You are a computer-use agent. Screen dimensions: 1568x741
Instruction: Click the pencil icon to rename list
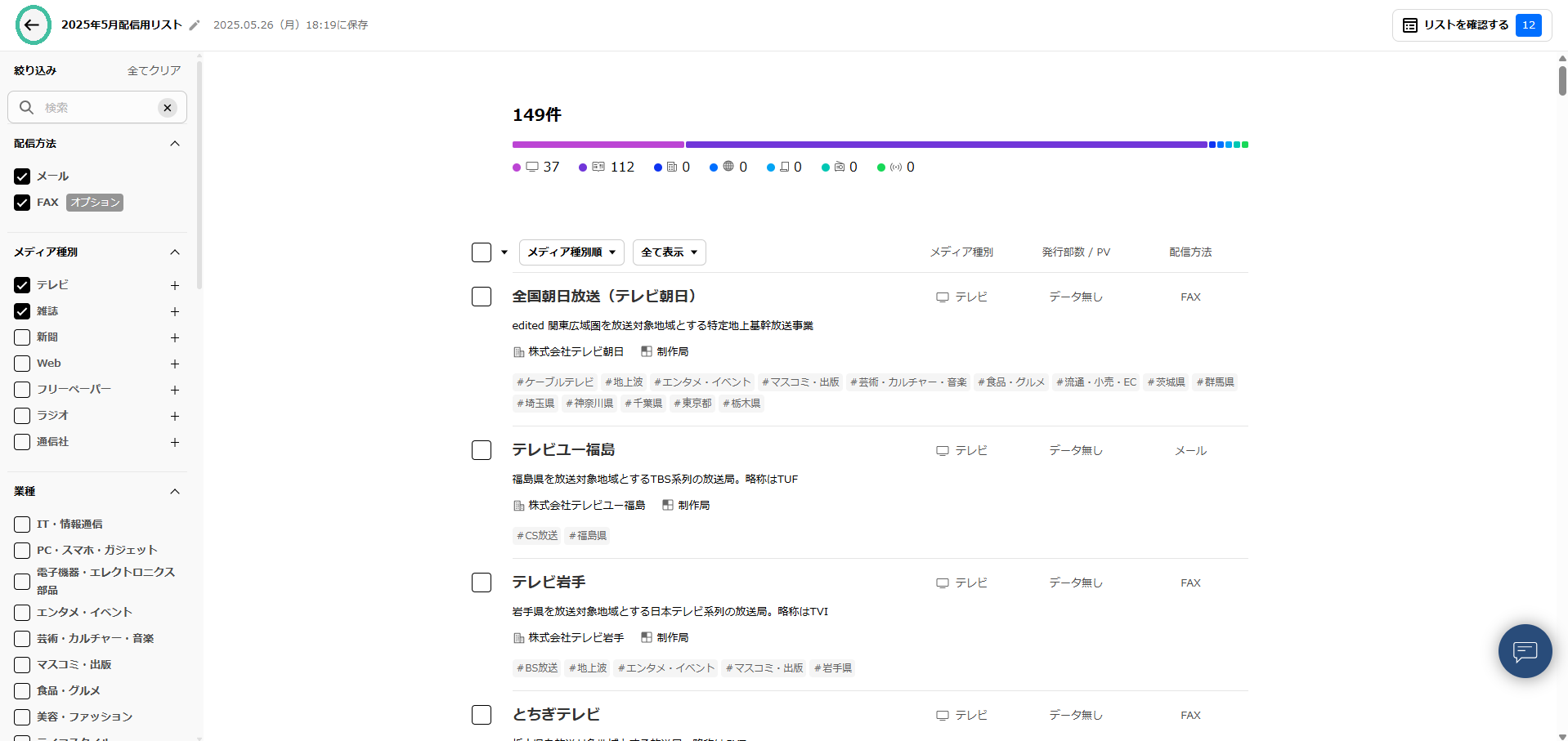(x=195, y=25)
